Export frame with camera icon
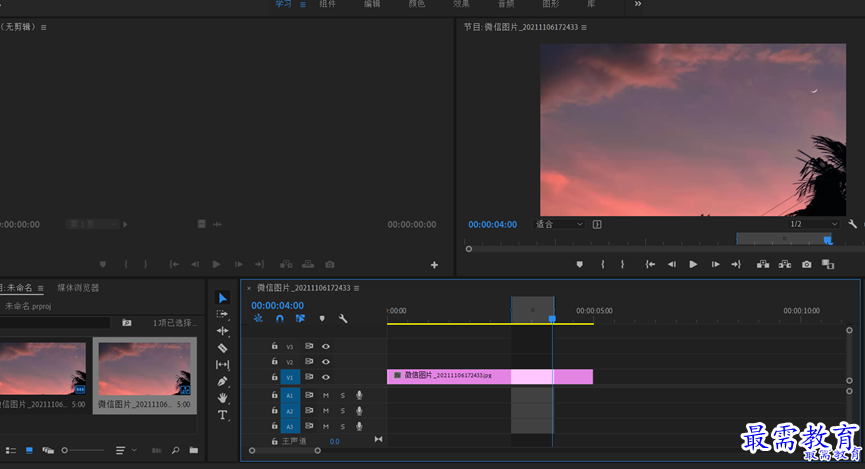 coord(807,264)
